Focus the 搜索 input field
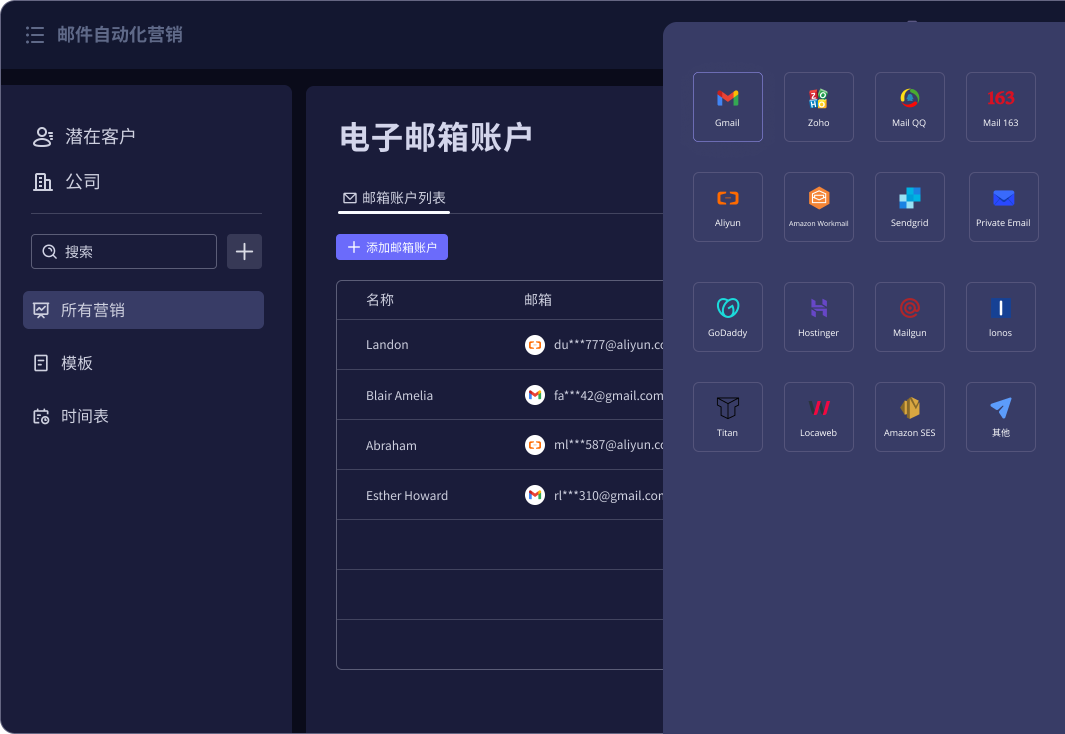 124,251
